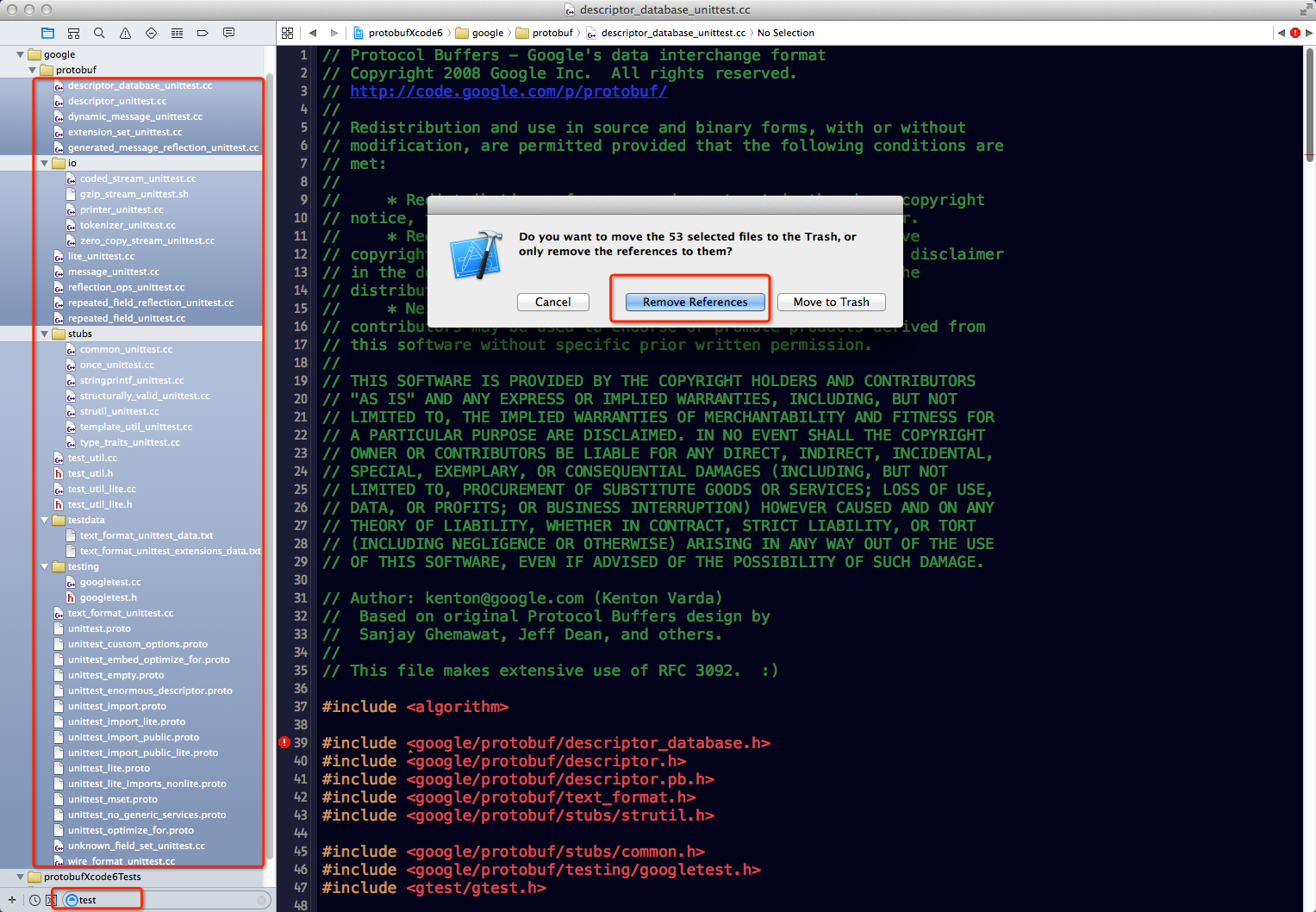Collapse the protobuf group
Screen dimensions: 1316x912
click(x=33, y=70)
